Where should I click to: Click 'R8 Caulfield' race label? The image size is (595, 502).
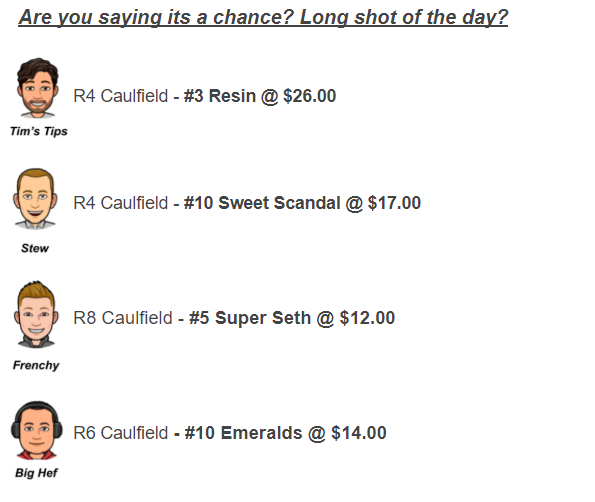coord(123,318)
